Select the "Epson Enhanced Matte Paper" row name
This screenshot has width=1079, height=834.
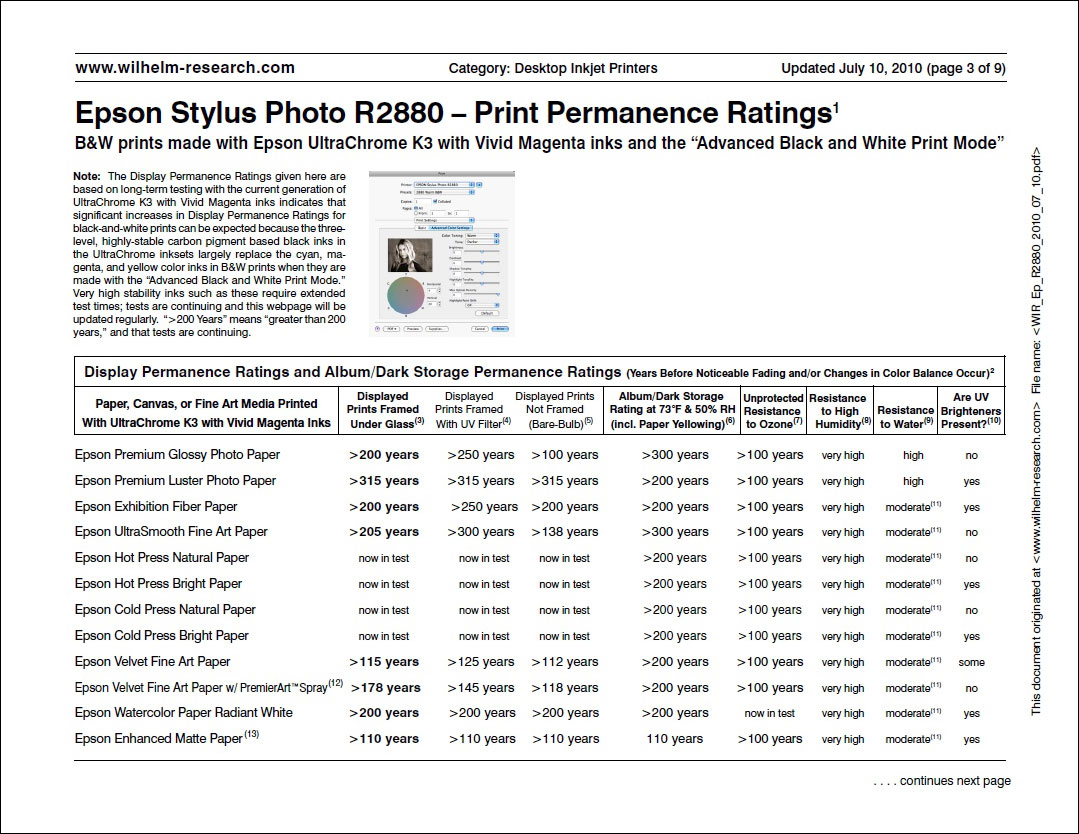(167, 738)
